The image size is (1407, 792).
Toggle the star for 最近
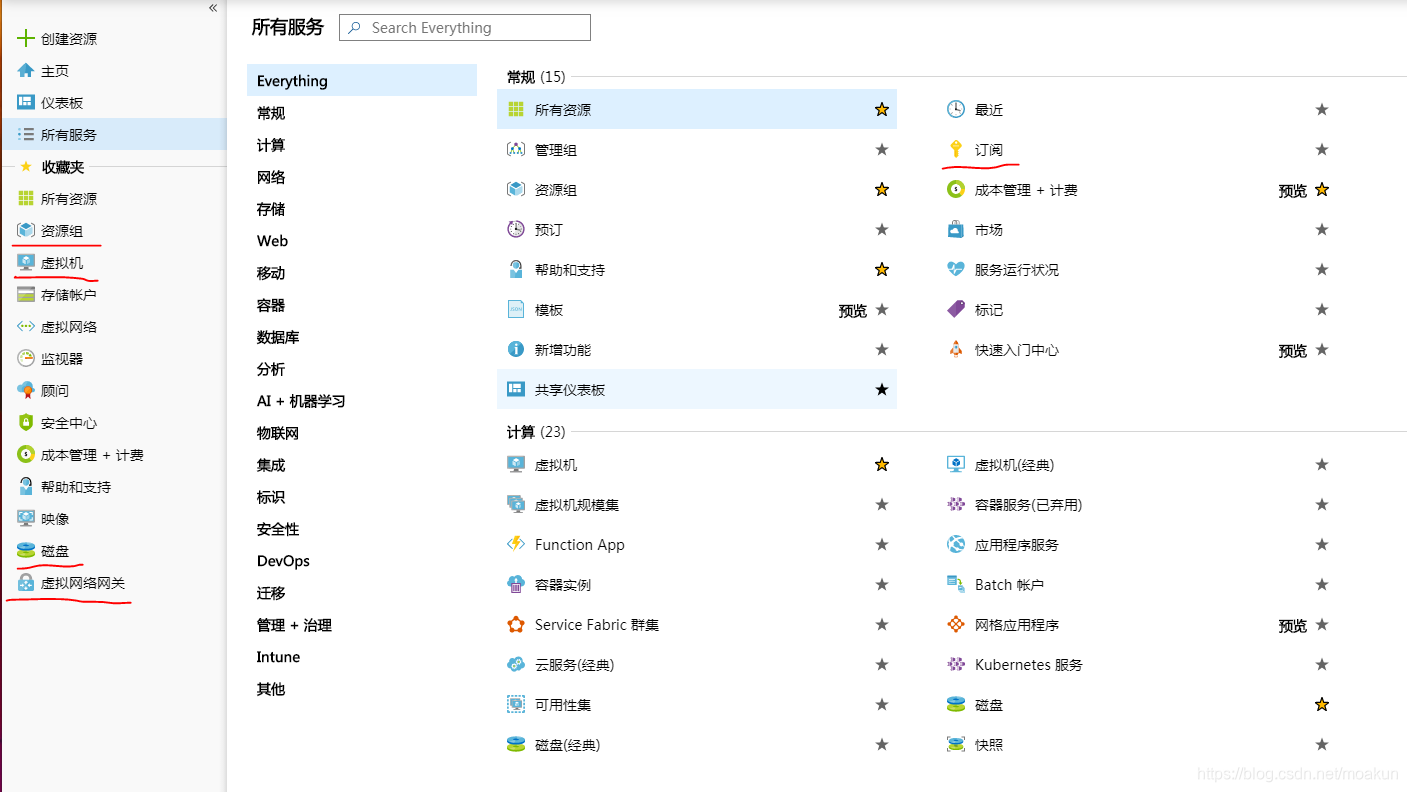pyautogui.click(x=1322, y=109)
